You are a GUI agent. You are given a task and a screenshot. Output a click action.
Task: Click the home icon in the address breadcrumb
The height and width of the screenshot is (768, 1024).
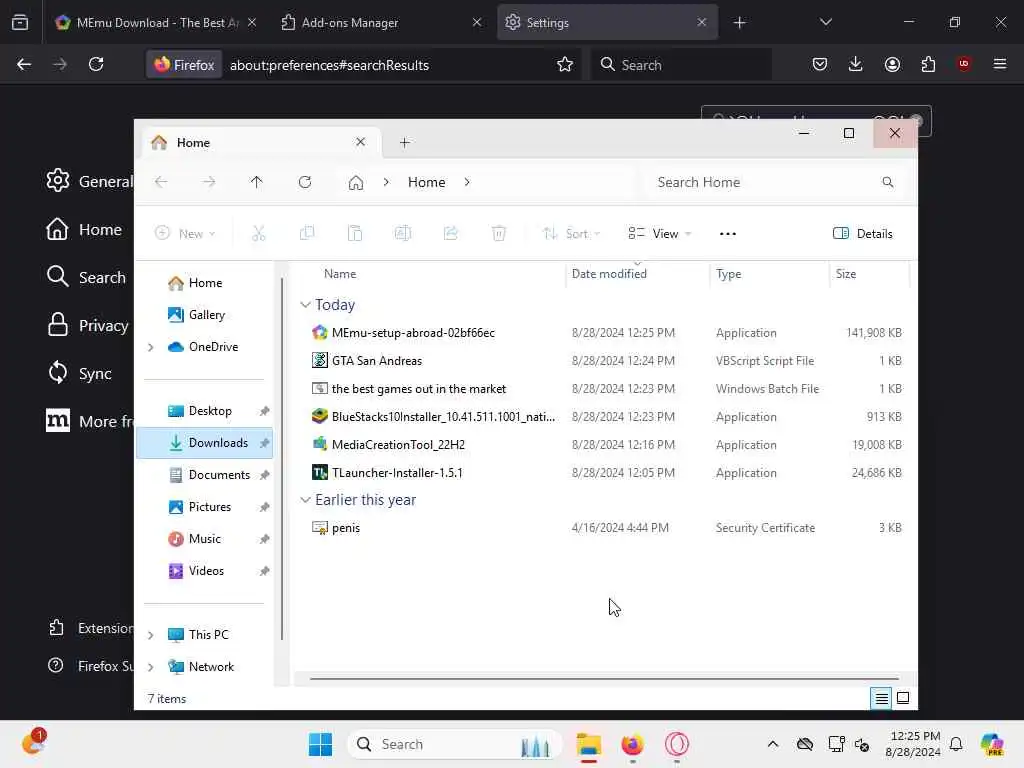[x=356, y=182]
